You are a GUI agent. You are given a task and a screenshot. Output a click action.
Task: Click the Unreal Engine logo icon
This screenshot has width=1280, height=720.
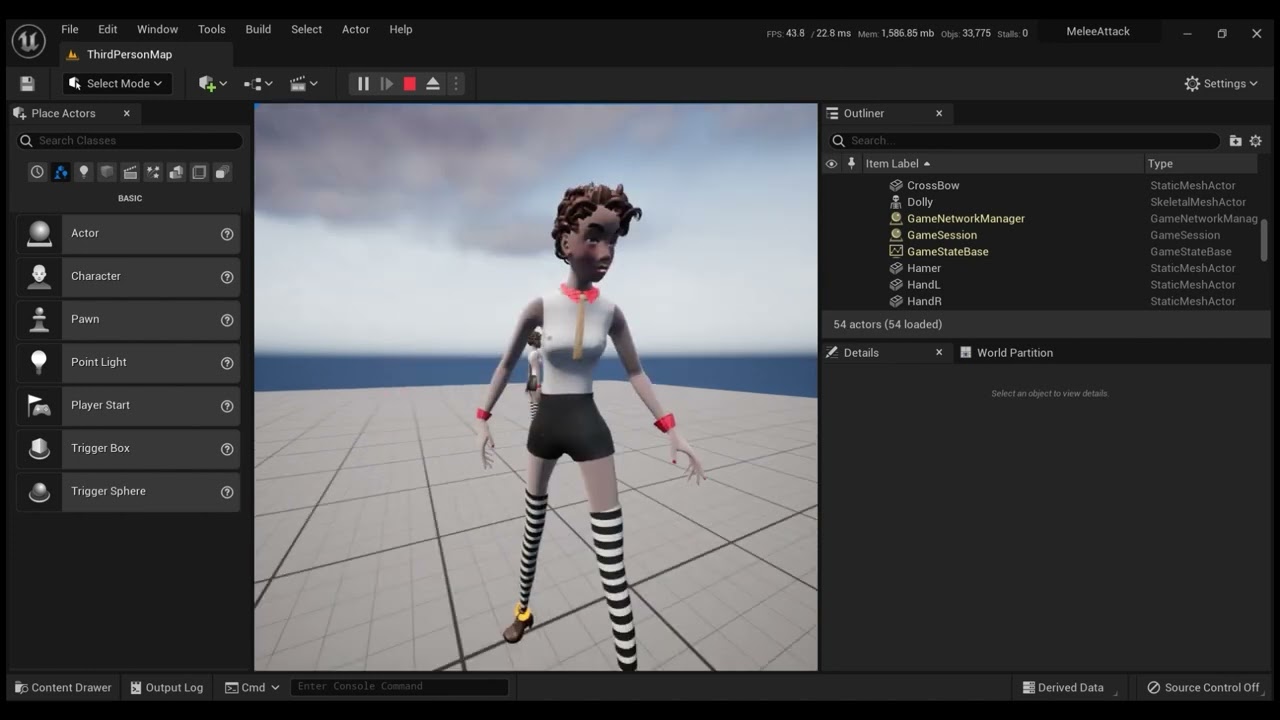tap(29, 41)
